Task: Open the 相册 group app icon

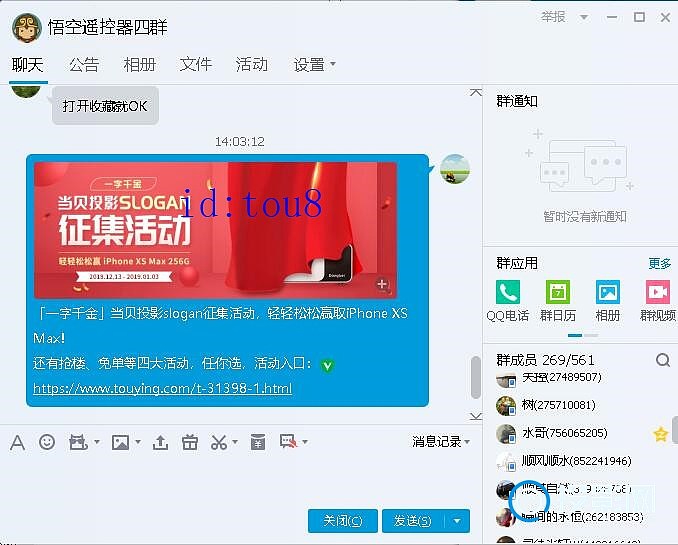Action: (x=608, y=301)
